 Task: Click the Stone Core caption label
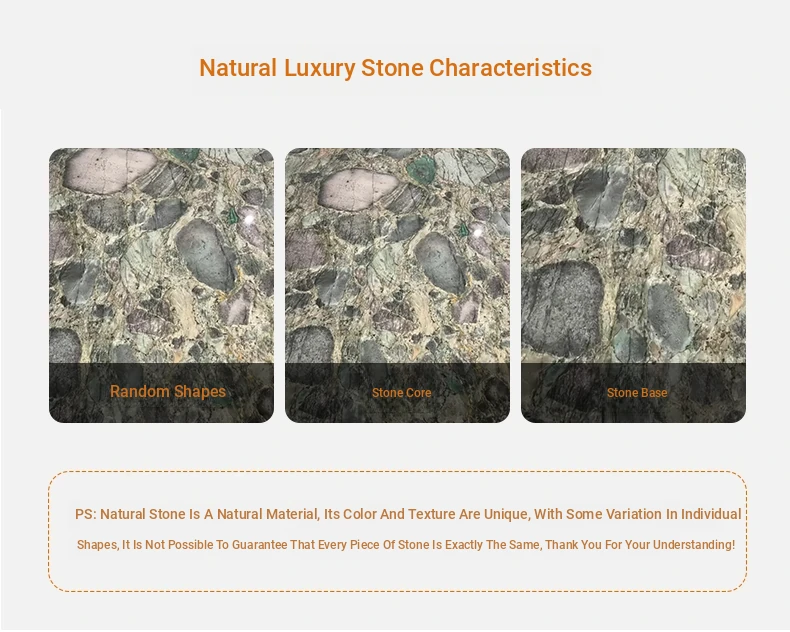tap(402, 393)
